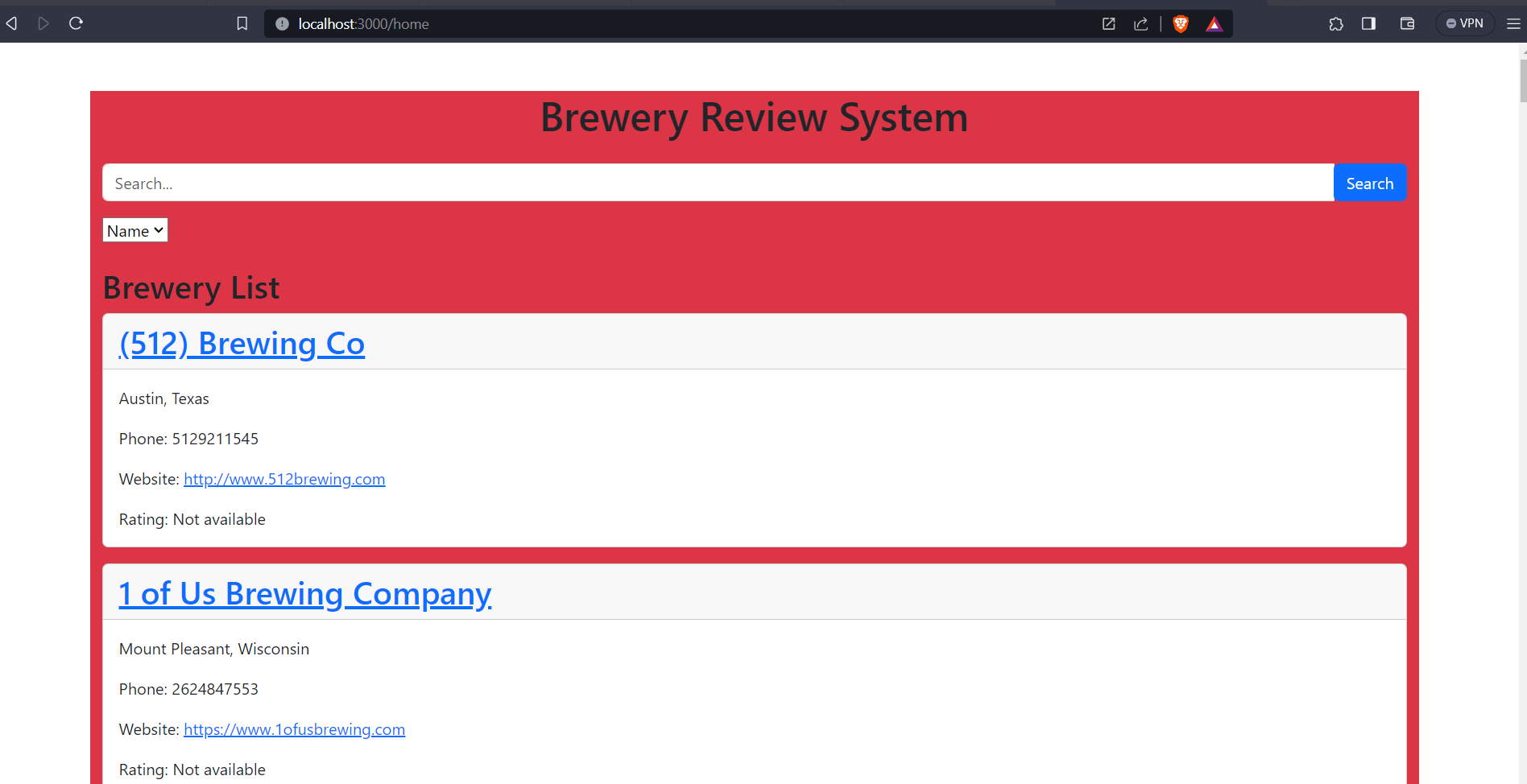Click the forward navigation arrow
This screenshot has width=1527, height=784.
point(43,23)
